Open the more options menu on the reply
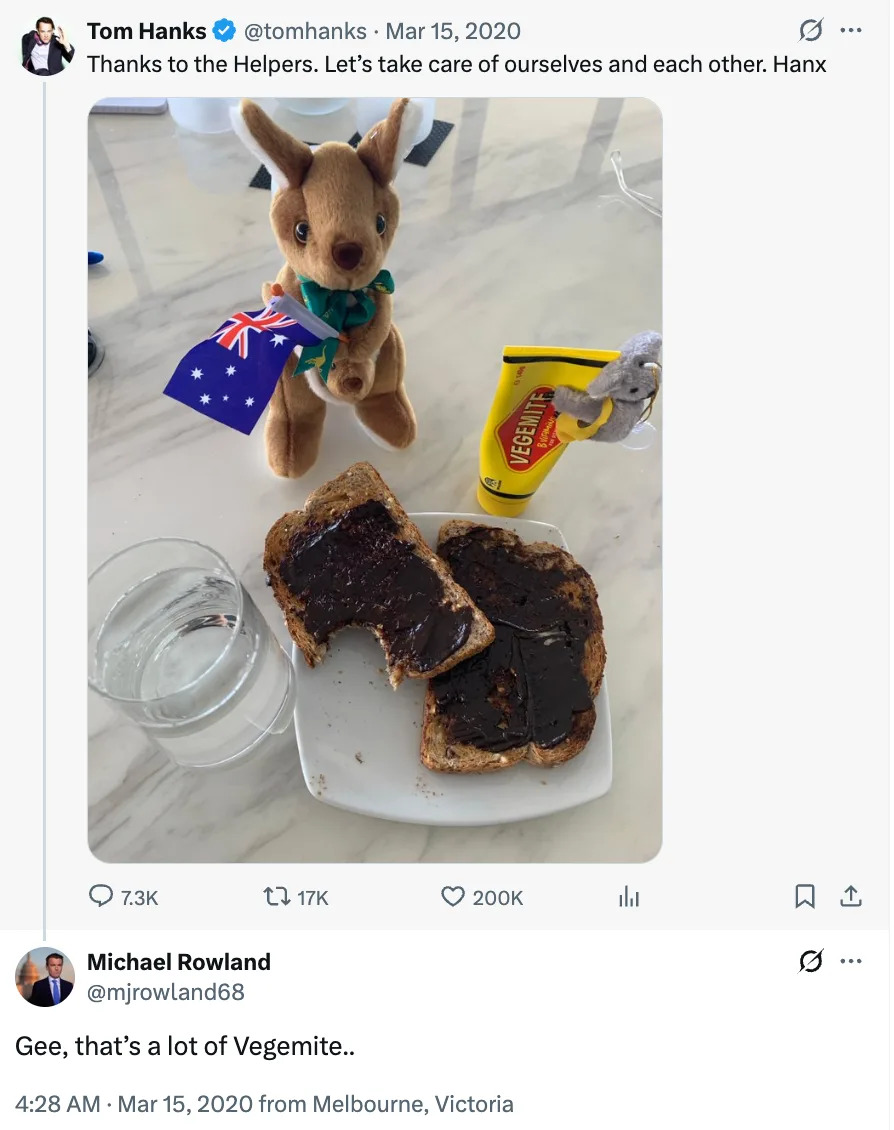894x1130 pixels. point(851,961)
